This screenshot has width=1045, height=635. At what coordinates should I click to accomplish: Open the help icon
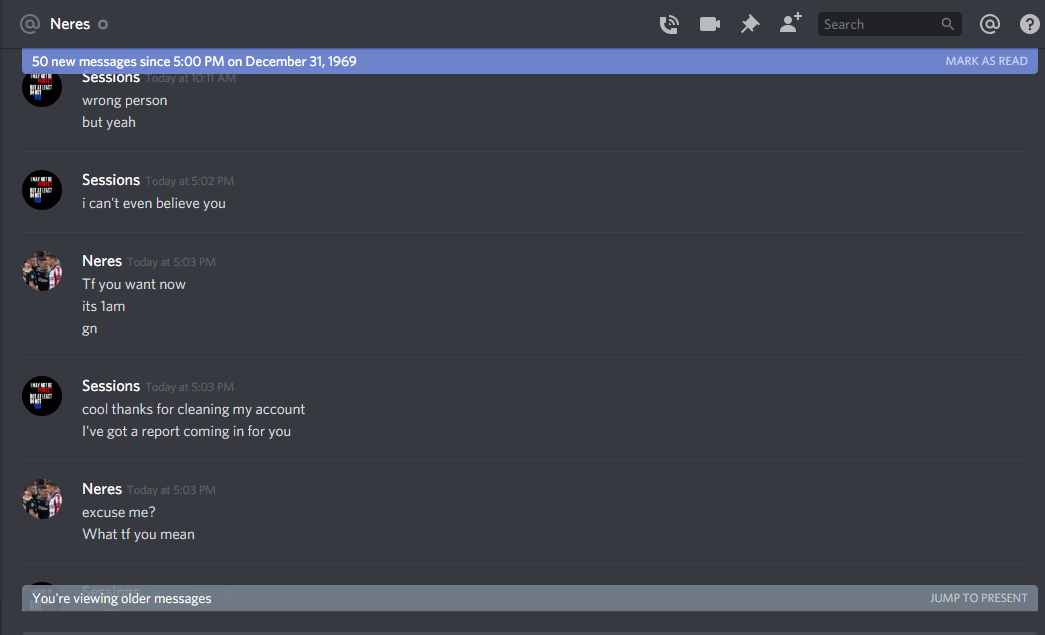click(x=1030, y=25)
